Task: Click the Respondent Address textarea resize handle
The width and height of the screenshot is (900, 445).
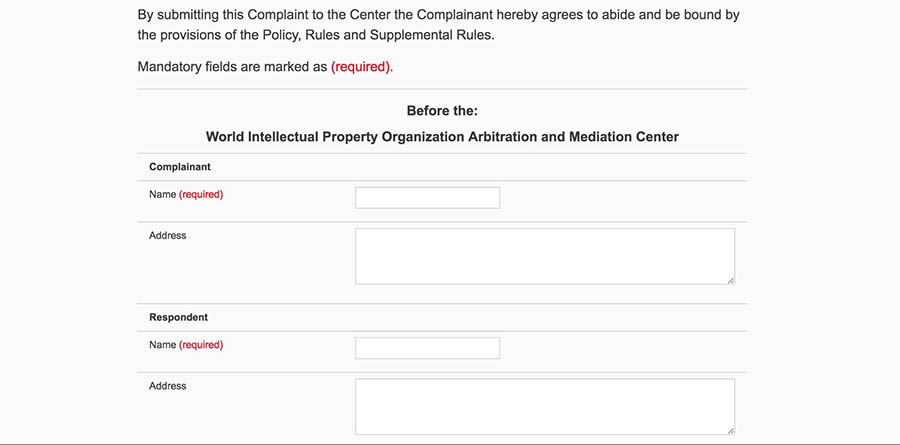Action: (x=731, y=430)
